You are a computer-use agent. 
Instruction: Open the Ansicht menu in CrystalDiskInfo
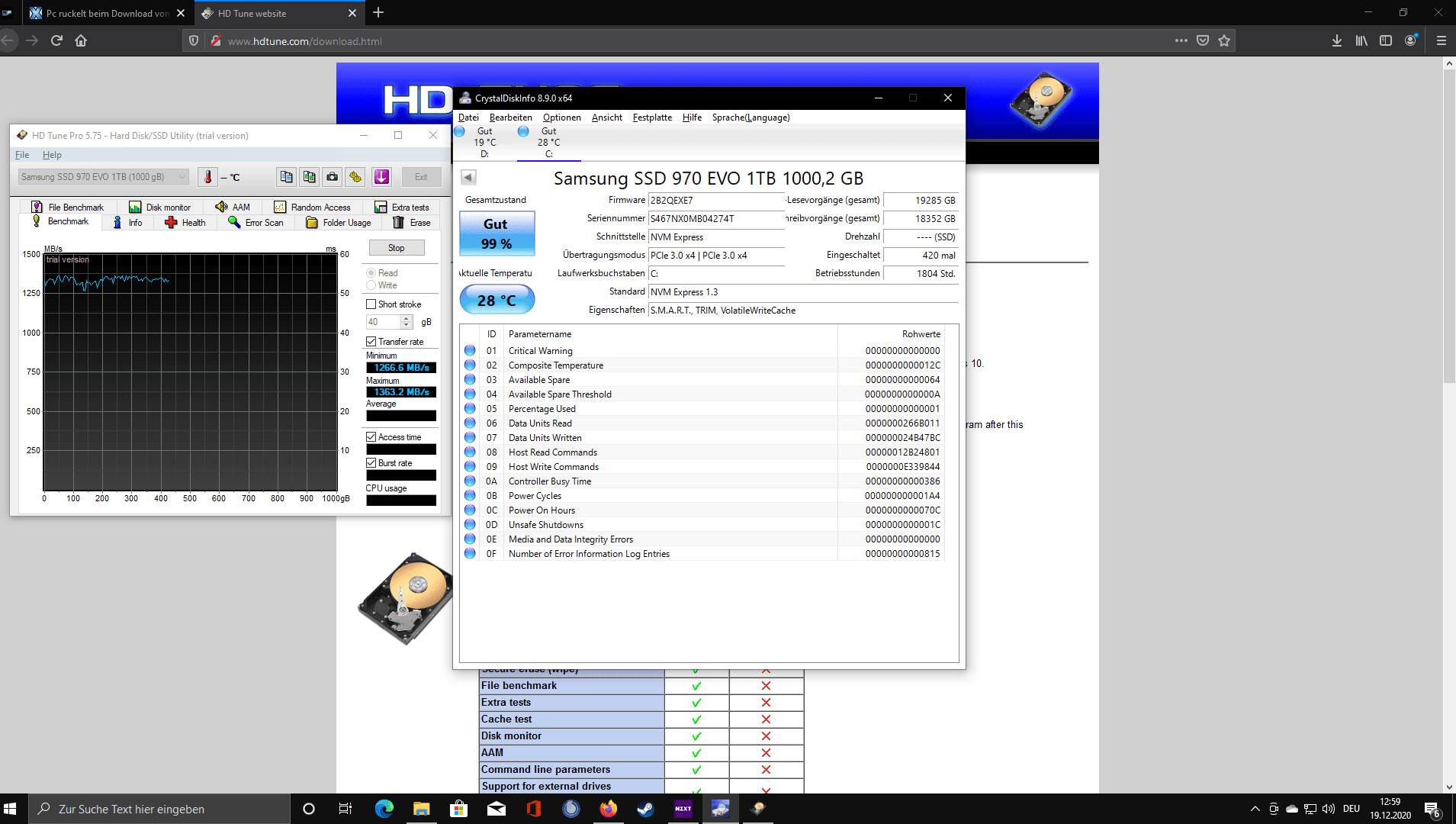(607, 117)
